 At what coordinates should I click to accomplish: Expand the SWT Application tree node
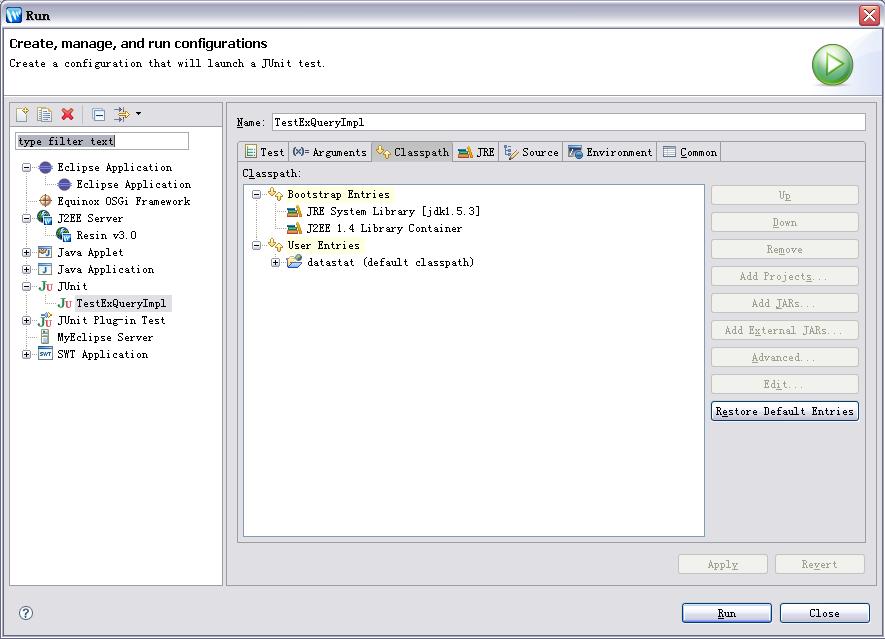click(x=27, y=354)
